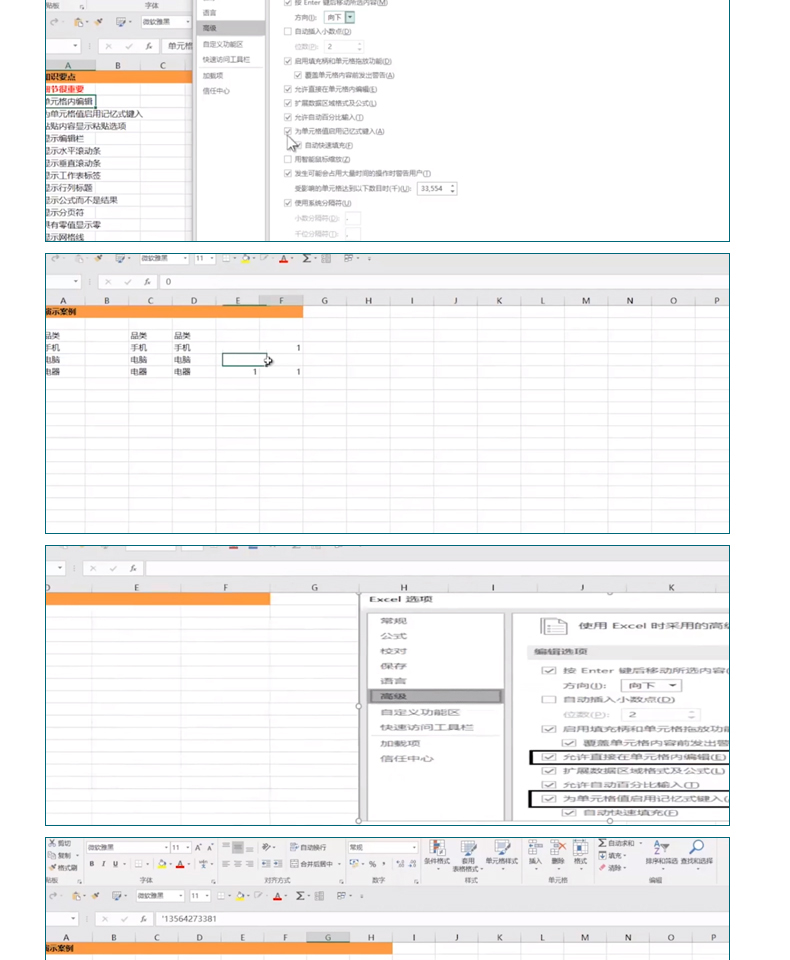Open Cell Styles (单元格样式) in the bottom ribbon
Viewport: 790px width, 960px height.
502,855
